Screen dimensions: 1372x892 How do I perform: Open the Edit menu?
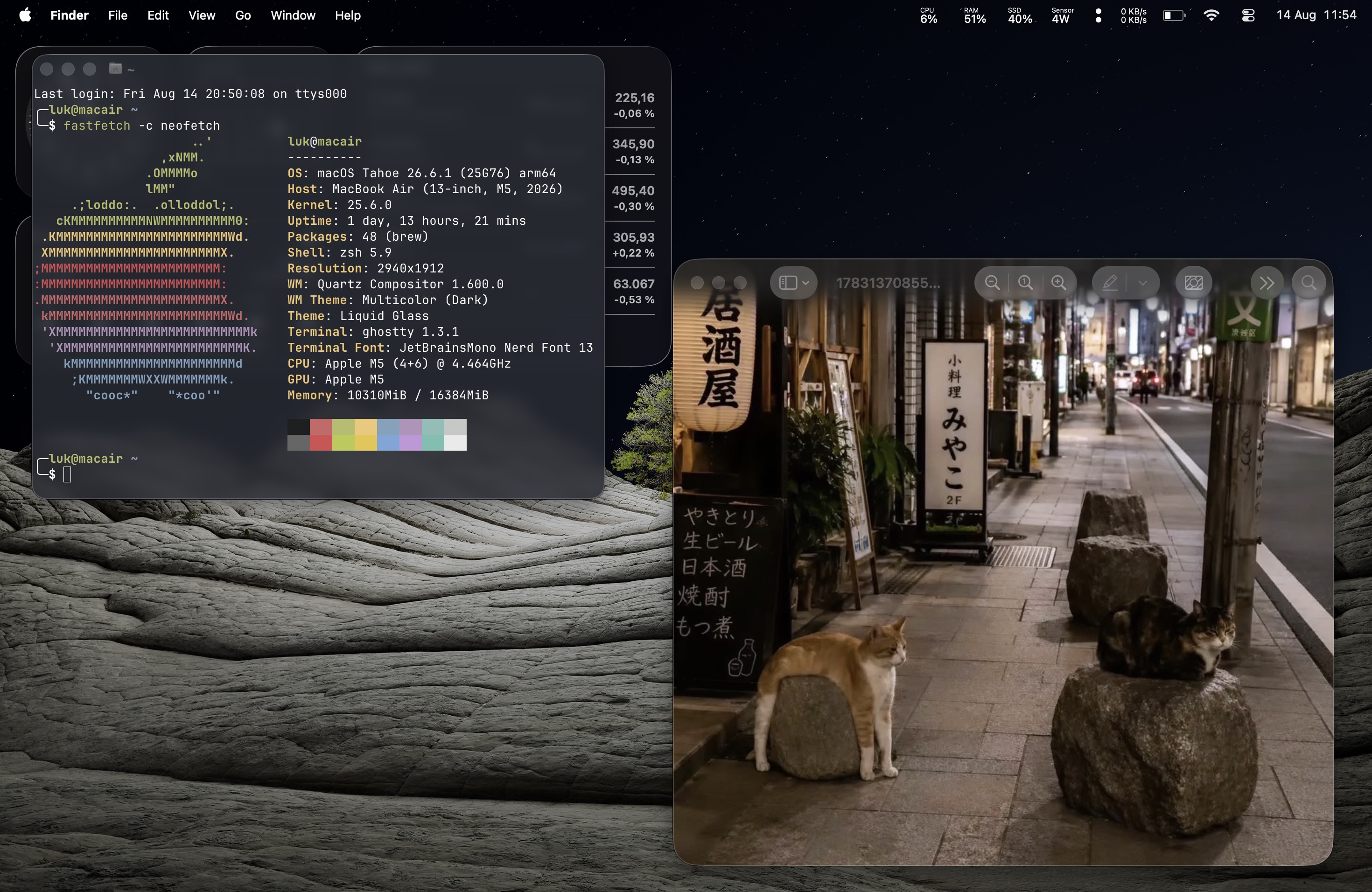pyautogui.click(x=158, y=15)
